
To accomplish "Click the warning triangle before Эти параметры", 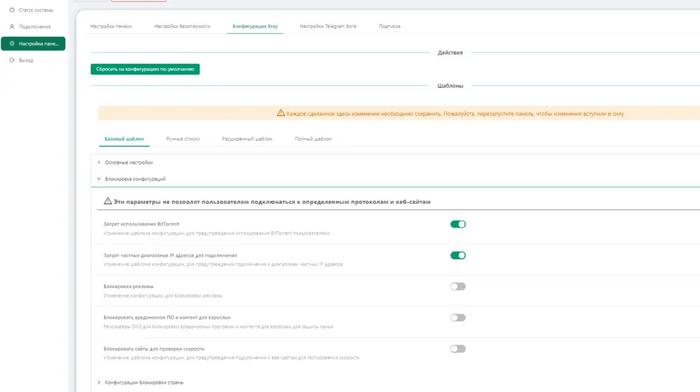I will coord(108,201).
